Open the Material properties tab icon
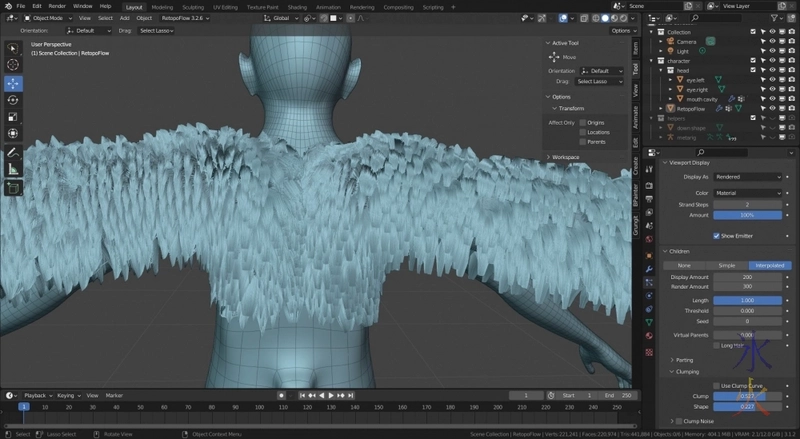800x439 pixels. (649, 336)
